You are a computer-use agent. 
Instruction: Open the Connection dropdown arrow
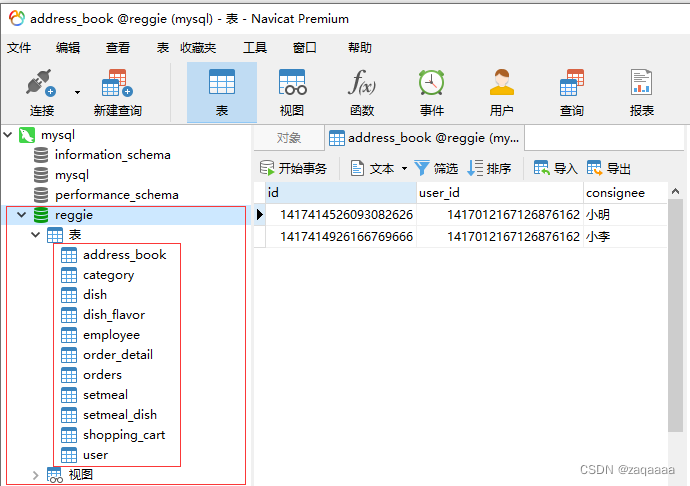pyautogui.click(x=77, y=92)
